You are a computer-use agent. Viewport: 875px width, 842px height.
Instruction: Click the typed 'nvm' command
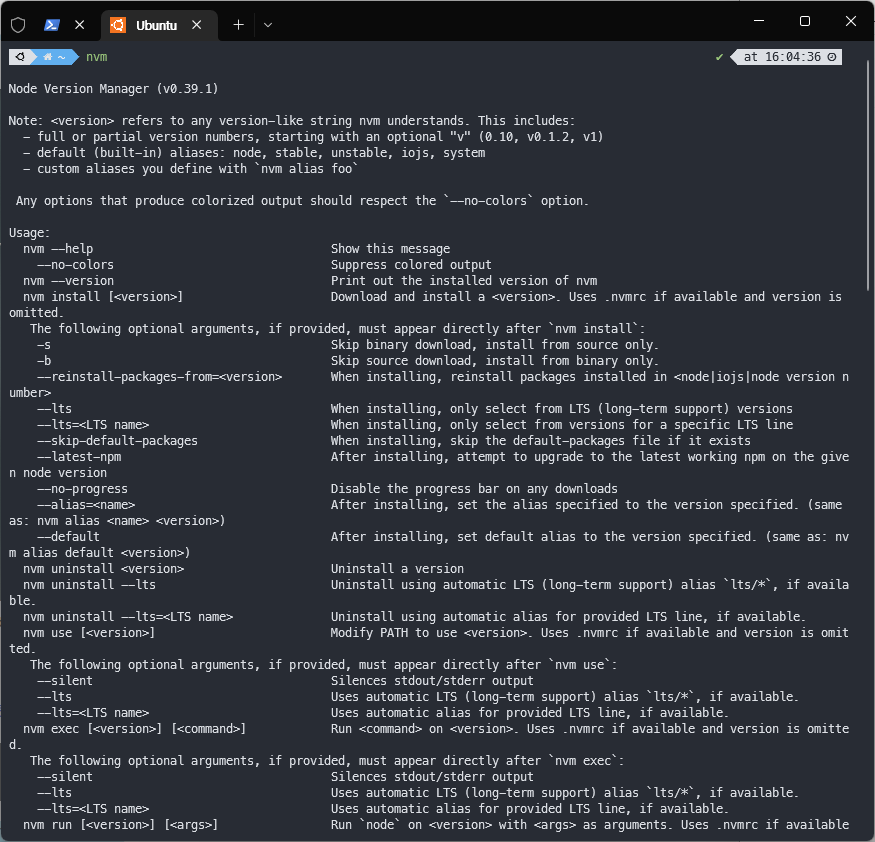click(x=97, y=57)
